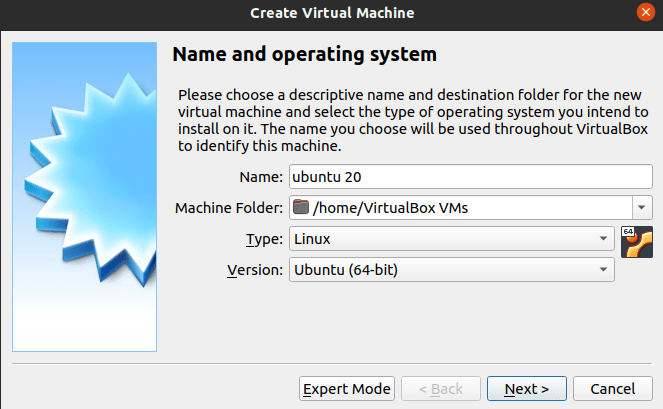This screenshot has height=409, width=663.
Task: Click the Name: label
Action: point(261,177)
